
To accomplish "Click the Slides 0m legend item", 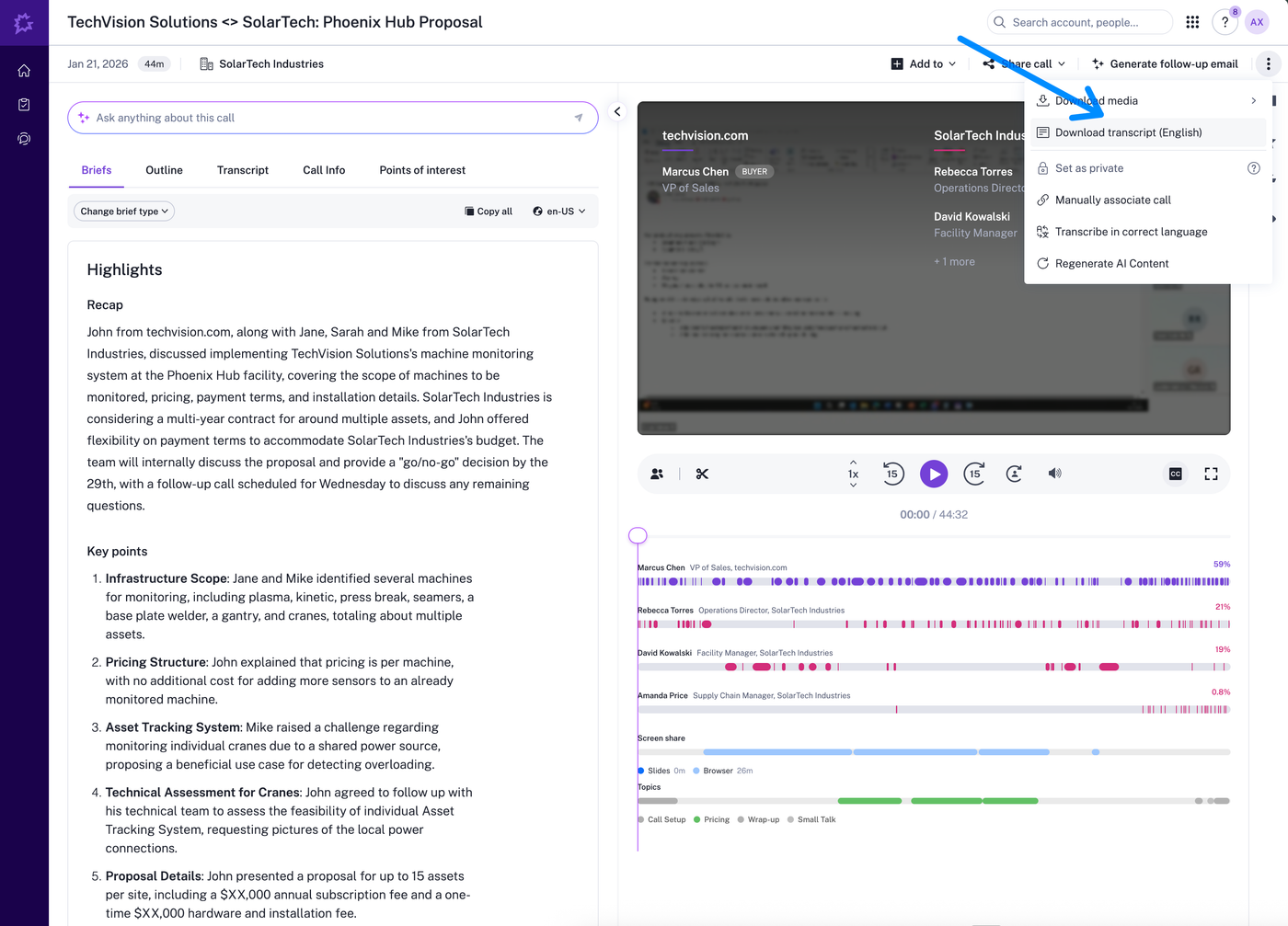I will click(x=661, y=771).
